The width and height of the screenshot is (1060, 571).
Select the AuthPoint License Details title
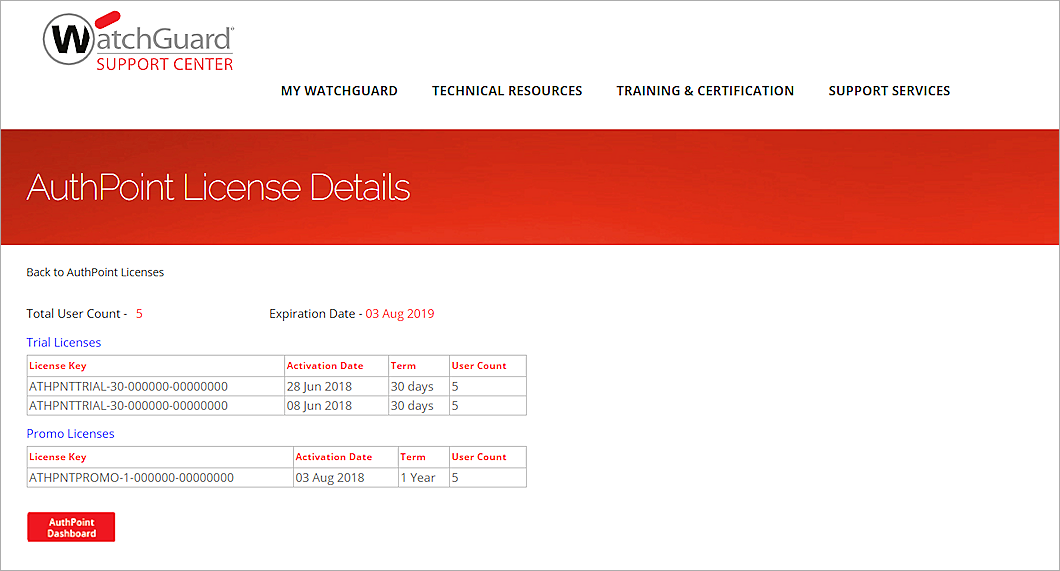pos(218,187)
